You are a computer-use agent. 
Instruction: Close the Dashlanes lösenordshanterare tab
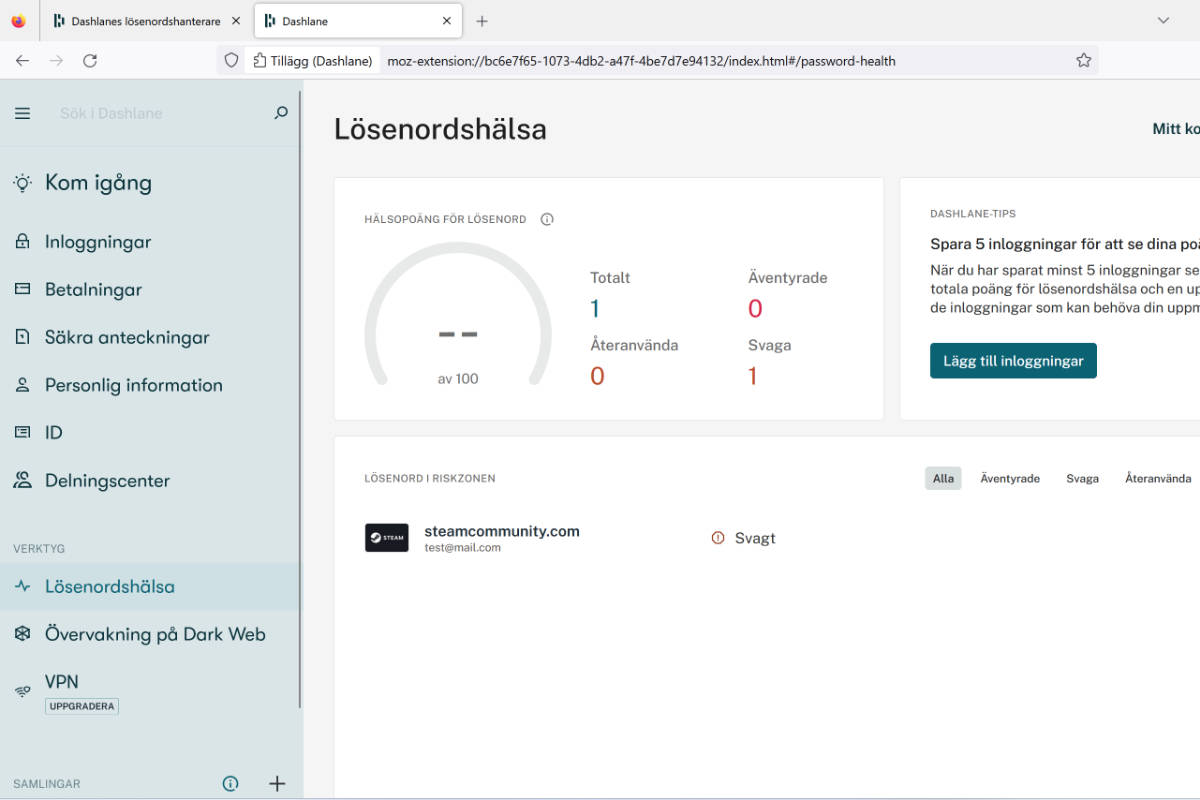tap(236, 21)
